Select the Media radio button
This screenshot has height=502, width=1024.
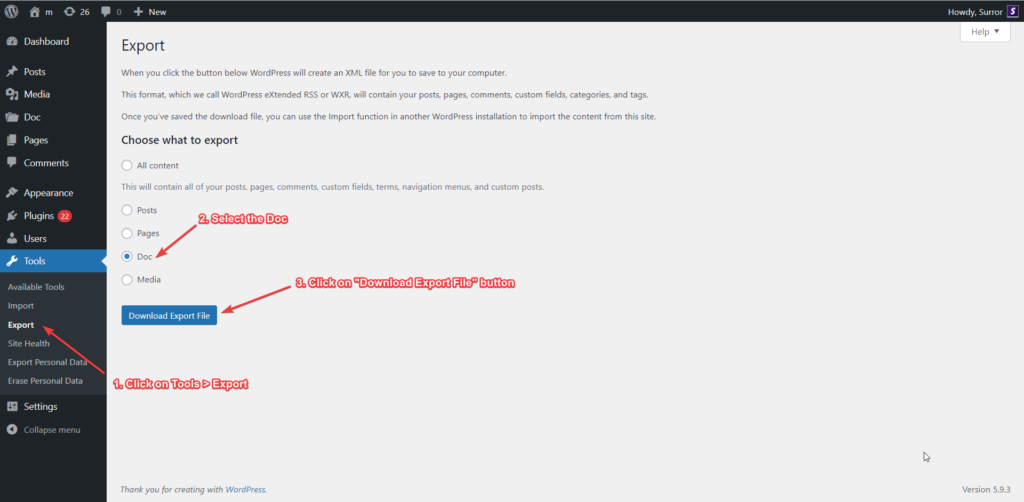pos(127,279)
